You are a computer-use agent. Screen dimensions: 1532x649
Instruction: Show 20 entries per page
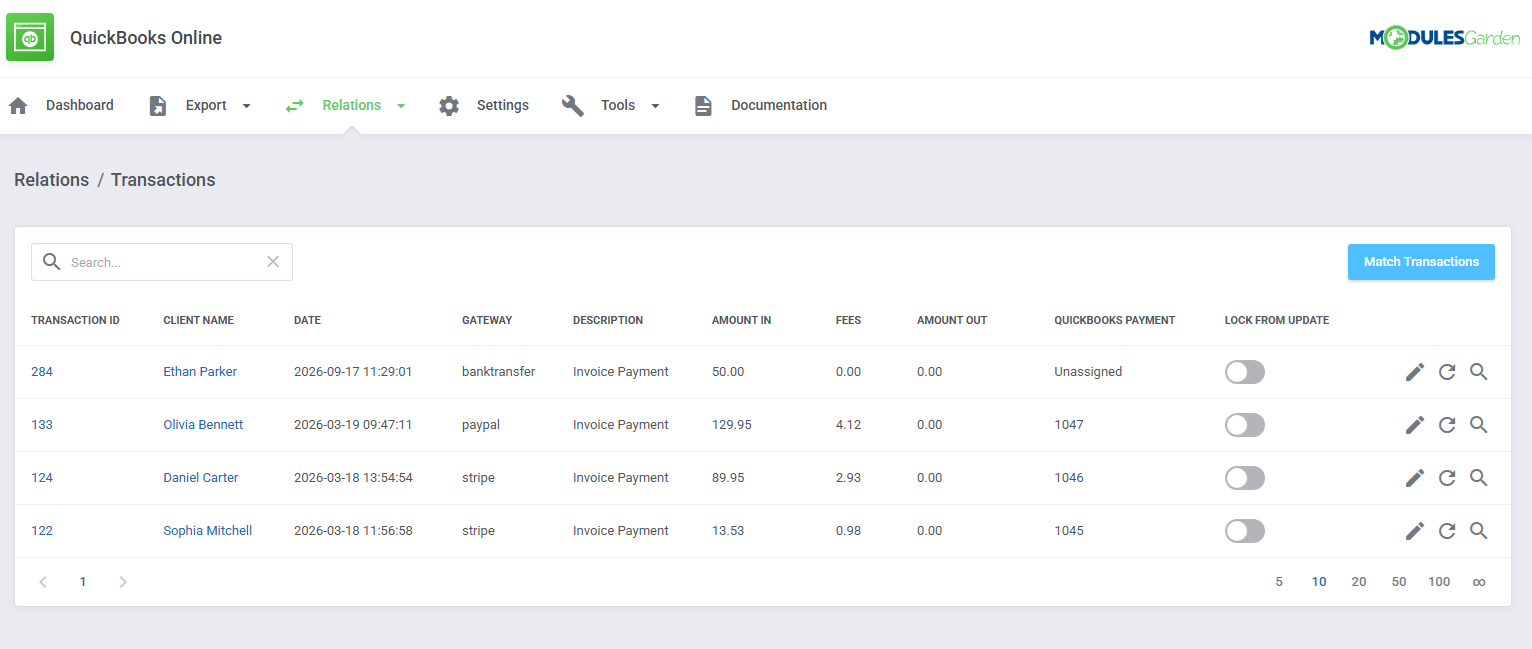click(x=1359, y=582)
